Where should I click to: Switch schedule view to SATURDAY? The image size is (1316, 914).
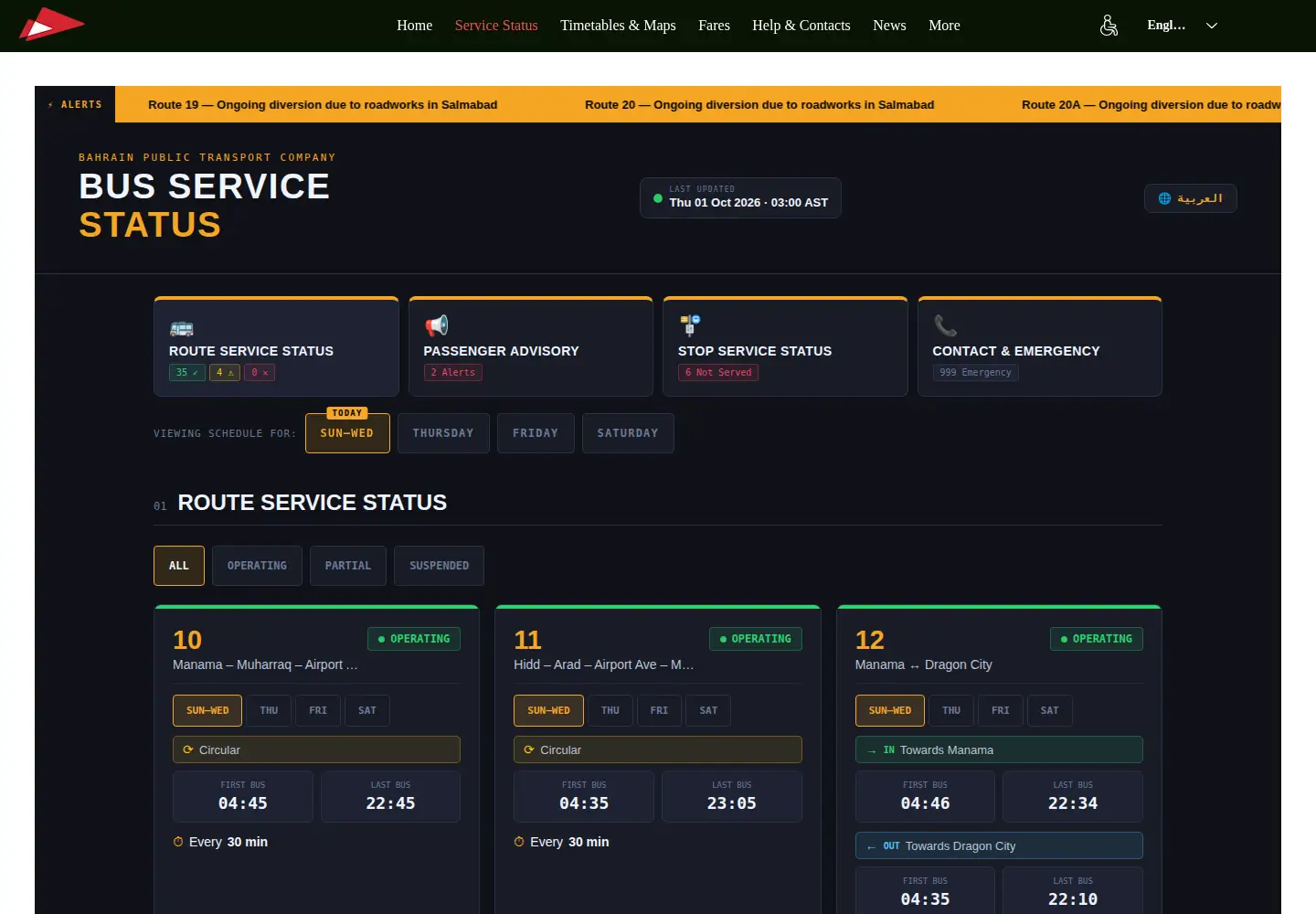(x=628, y=433)
